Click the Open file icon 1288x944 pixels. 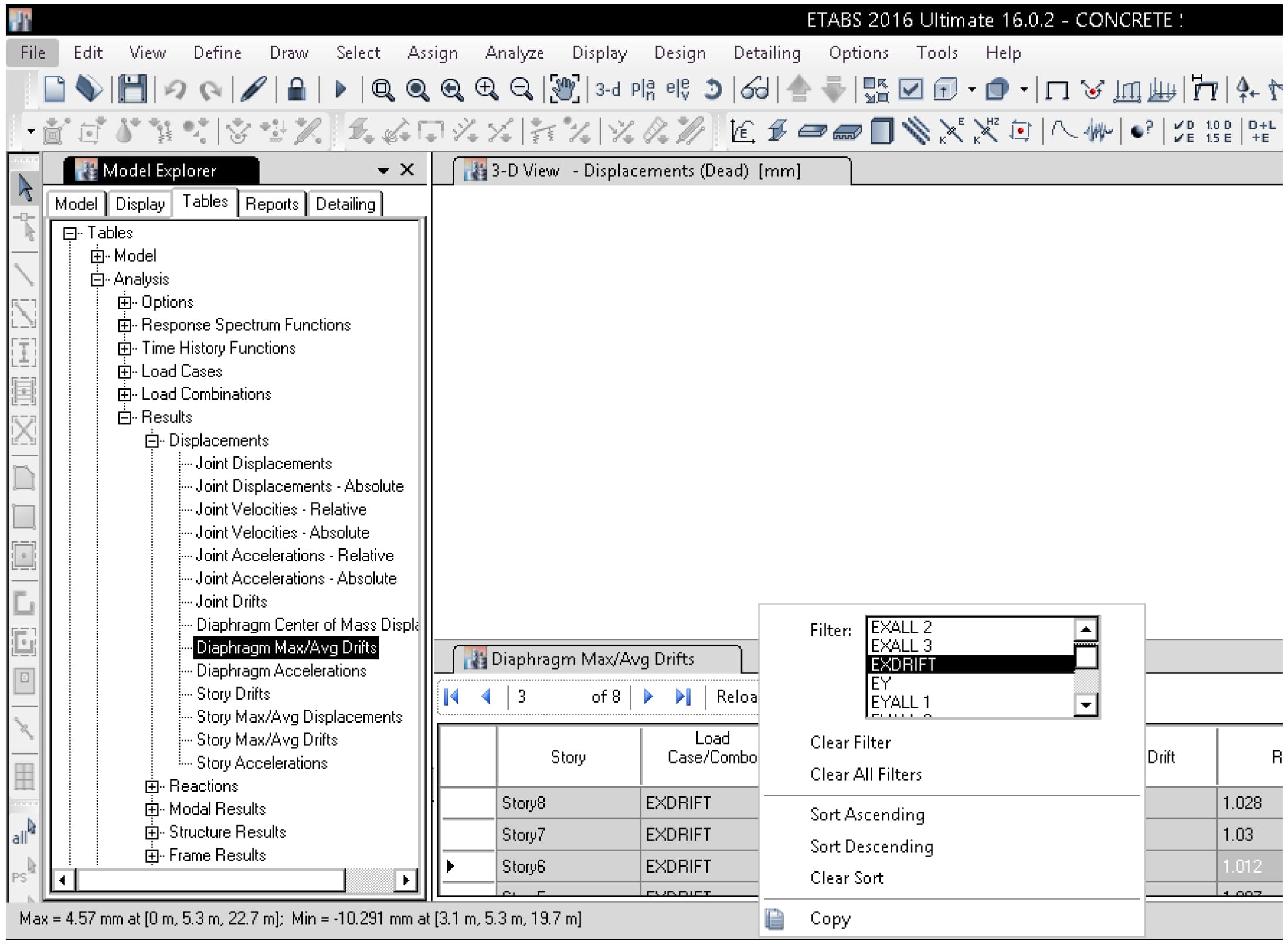click(x=89, y=90)
